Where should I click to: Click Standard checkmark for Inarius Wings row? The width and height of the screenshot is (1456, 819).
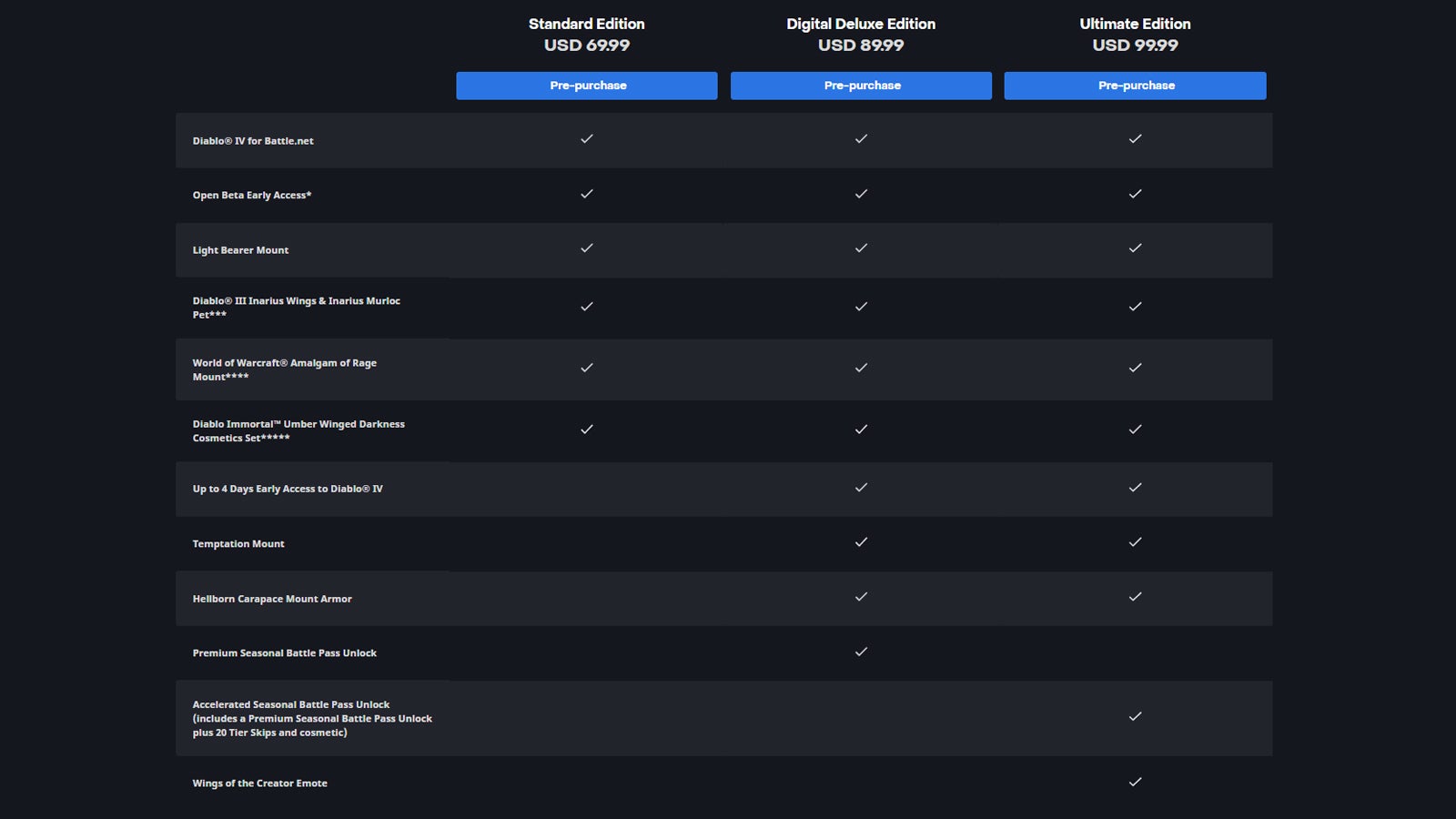[587, 307]
